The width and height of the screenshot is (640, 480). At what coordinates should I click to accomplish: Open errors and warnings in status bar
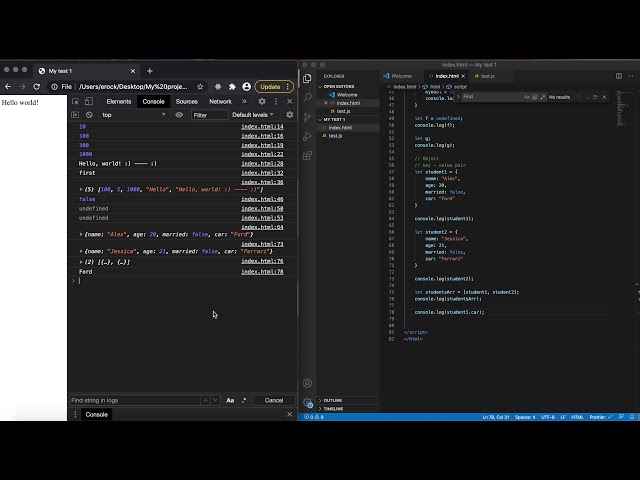click(x=314, y=417)
